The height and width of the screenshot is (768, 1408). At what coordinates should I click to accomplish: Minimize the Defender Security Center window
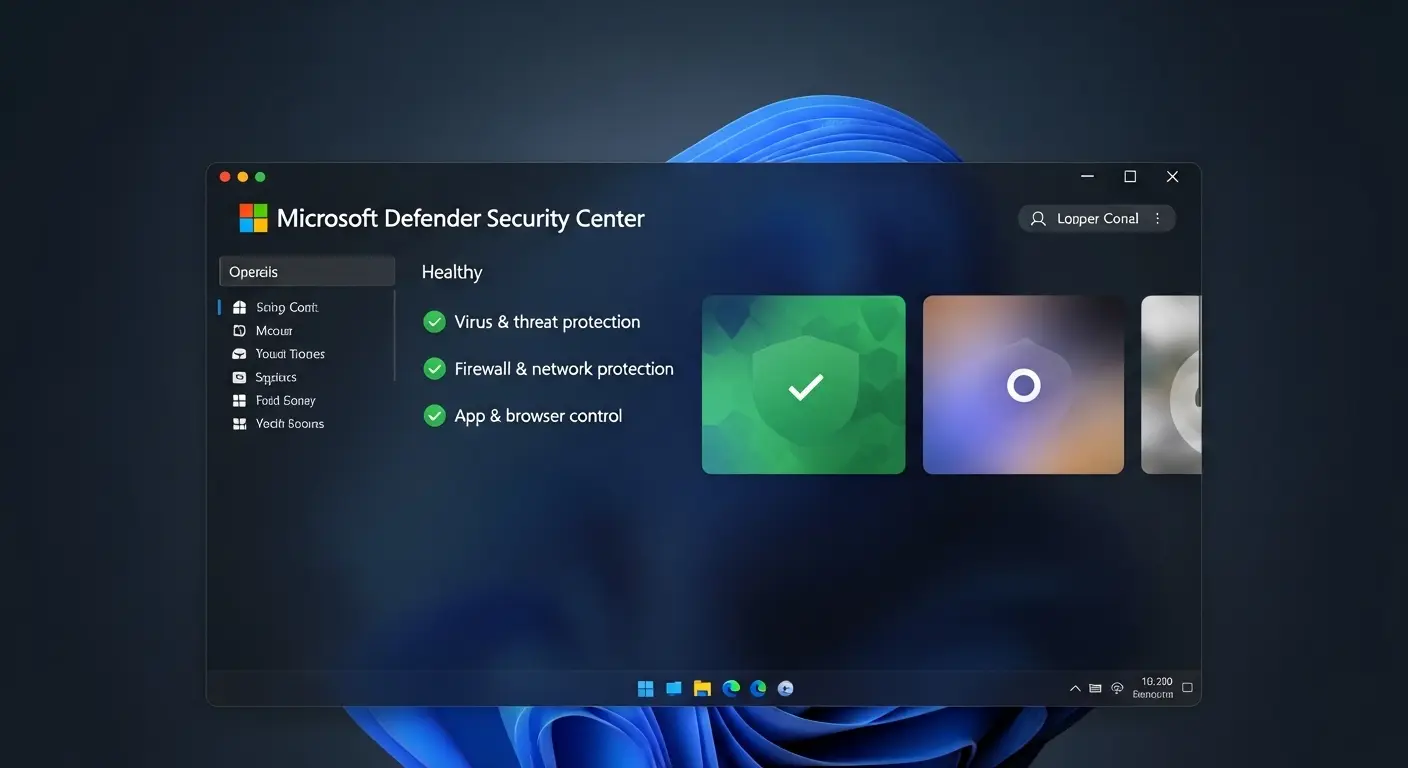pos(1088,177)
